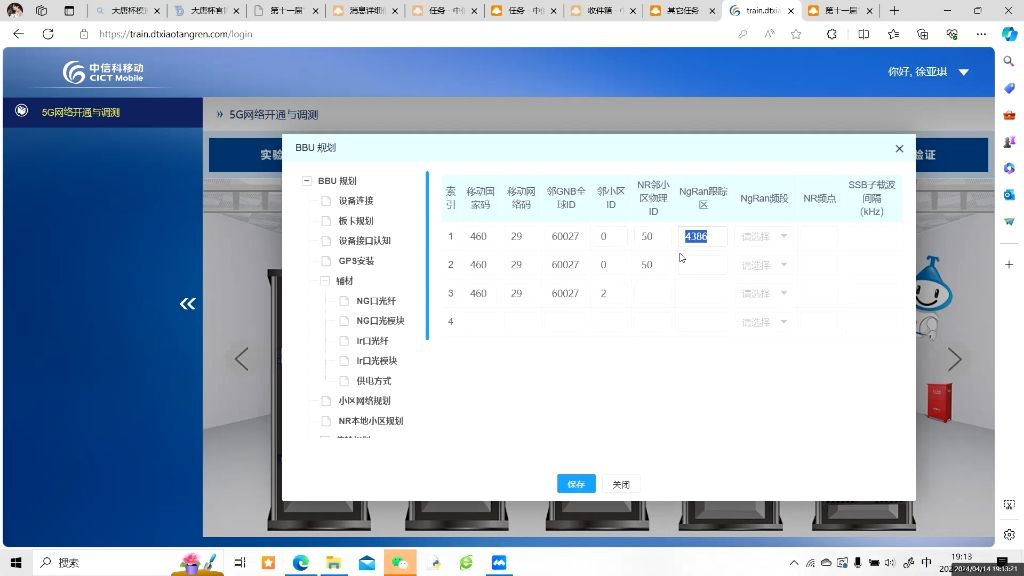1024x576 pixels.
Task: Open the browser extensions puzzle icon
Action: tap(831, 34)
